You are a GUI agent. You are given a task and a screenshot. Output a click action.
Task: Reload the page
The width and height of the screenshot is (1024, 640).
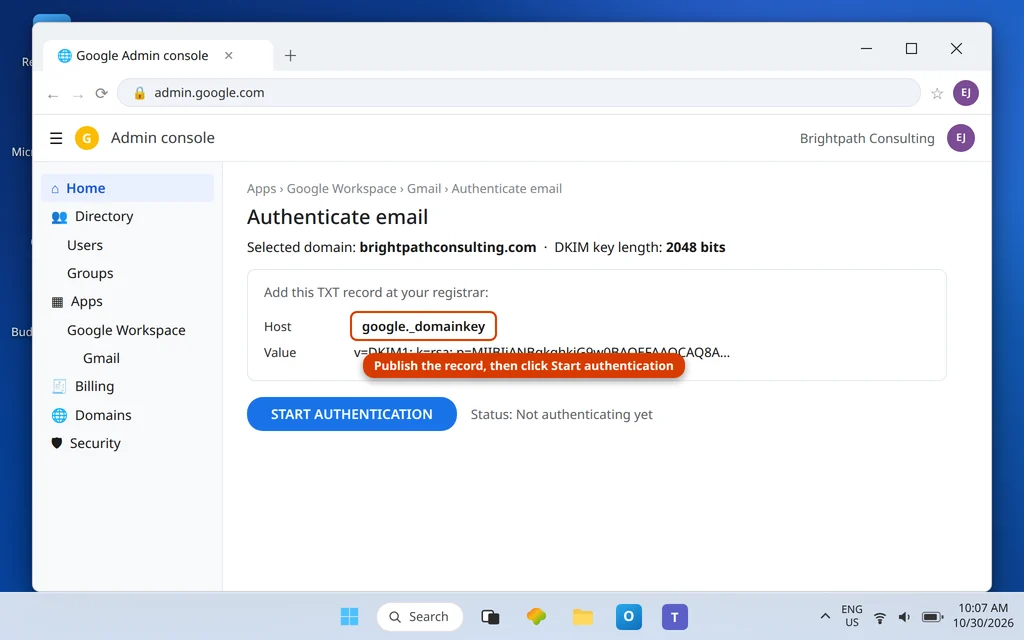[x=101, y=93]
